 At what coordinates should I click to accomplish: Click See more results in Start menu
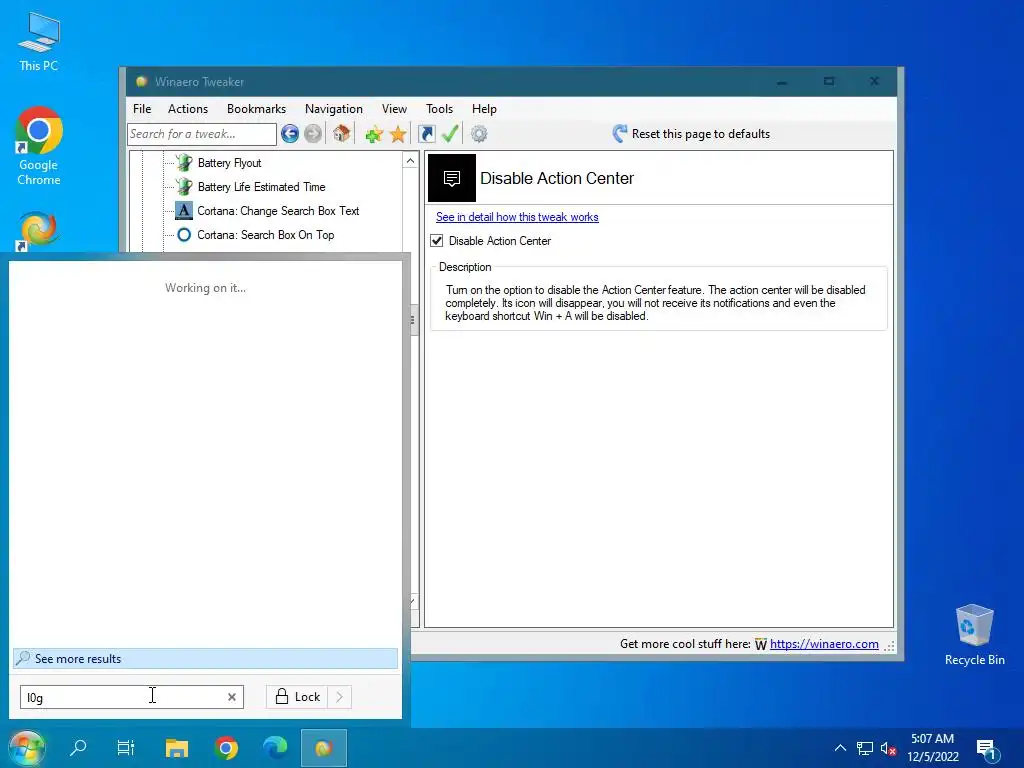(205, 659)
